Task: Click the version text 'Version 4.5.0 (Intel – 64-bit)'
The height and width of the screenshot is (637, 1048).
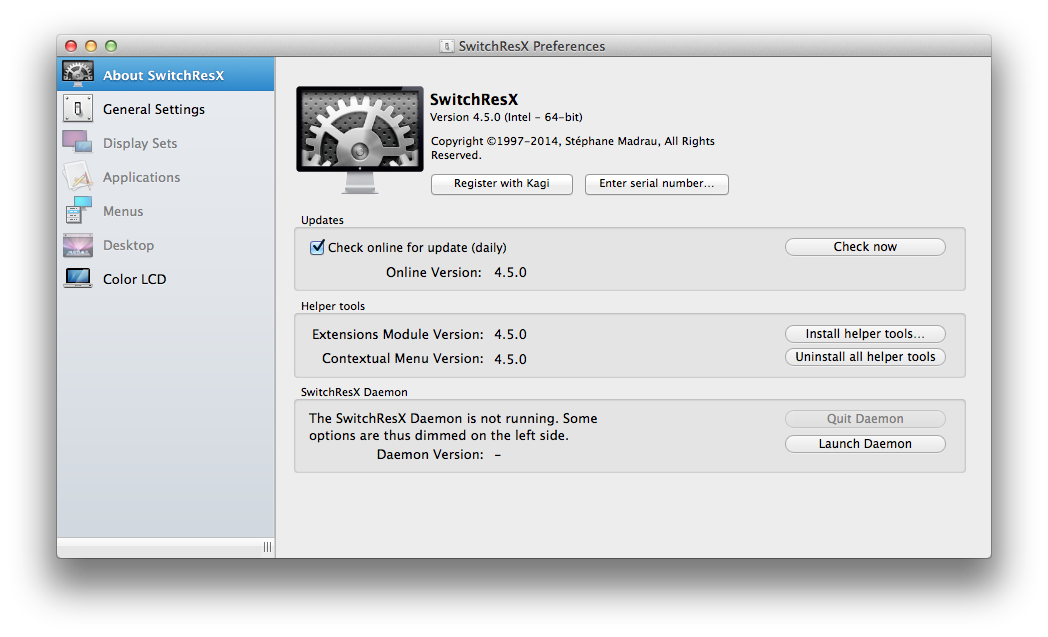Action: 506,117
